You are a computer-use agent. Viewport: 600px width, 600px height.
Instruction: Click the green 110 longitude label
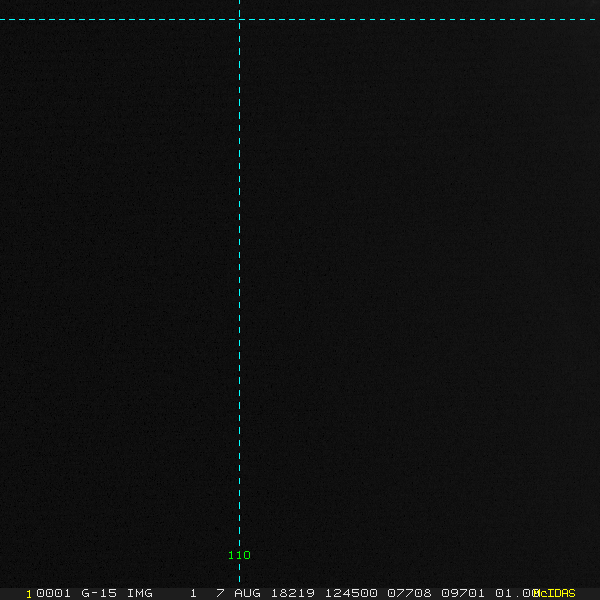point(239,555)
